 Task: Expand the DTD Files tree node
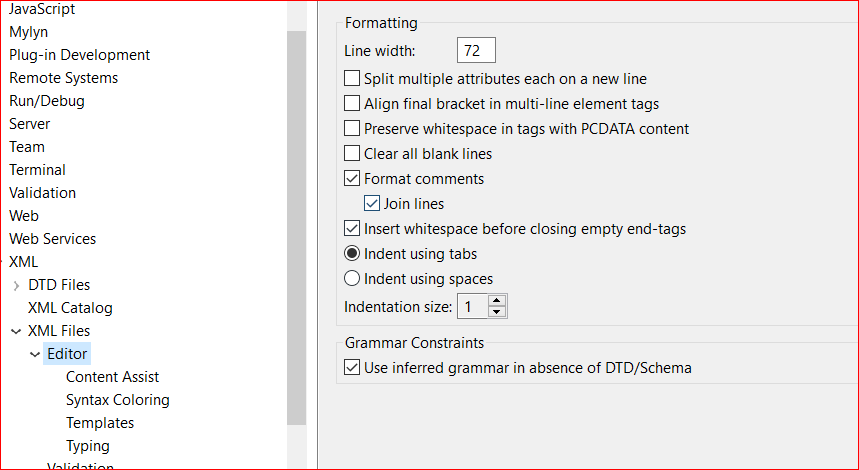pyautogui.click(x=17, y=286)
